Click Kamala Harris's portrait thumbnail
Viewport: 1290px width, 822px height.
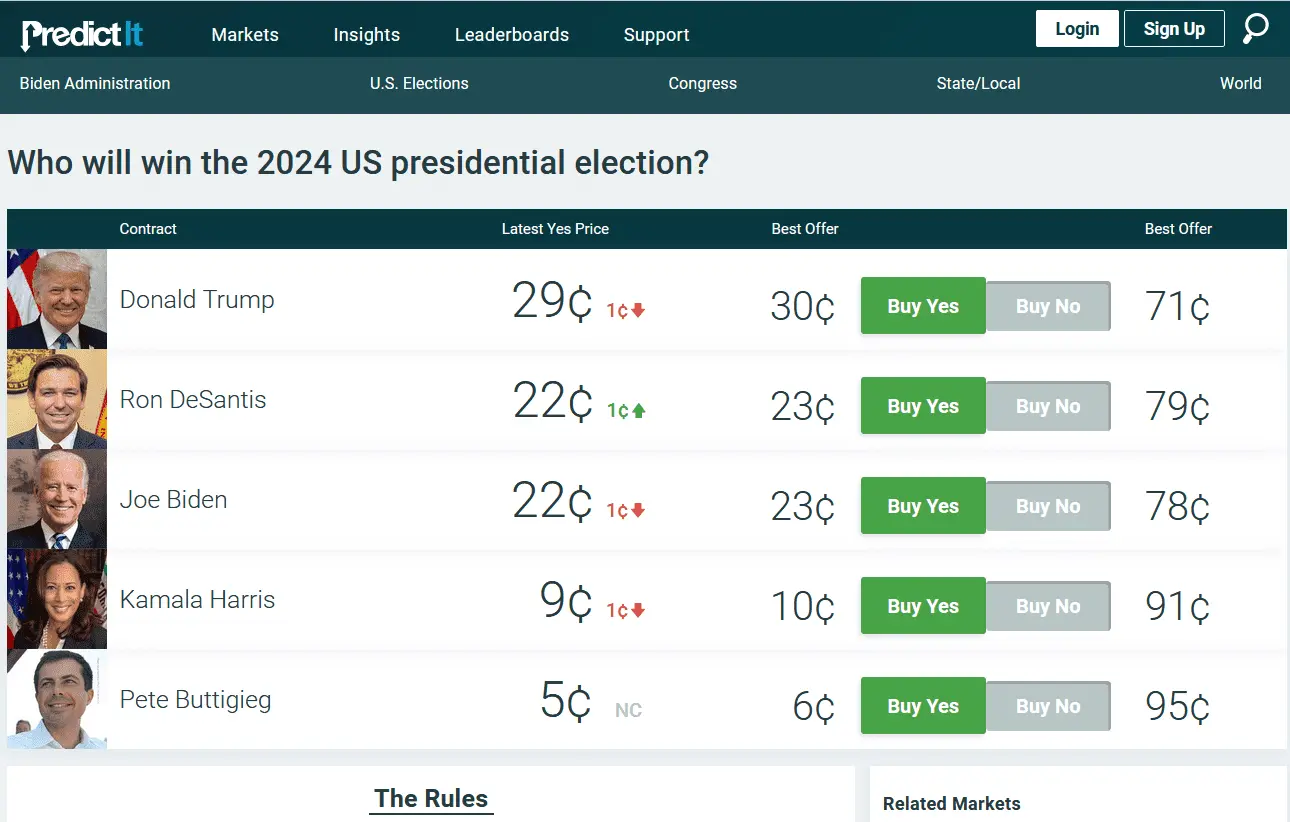tap(57, 599)
